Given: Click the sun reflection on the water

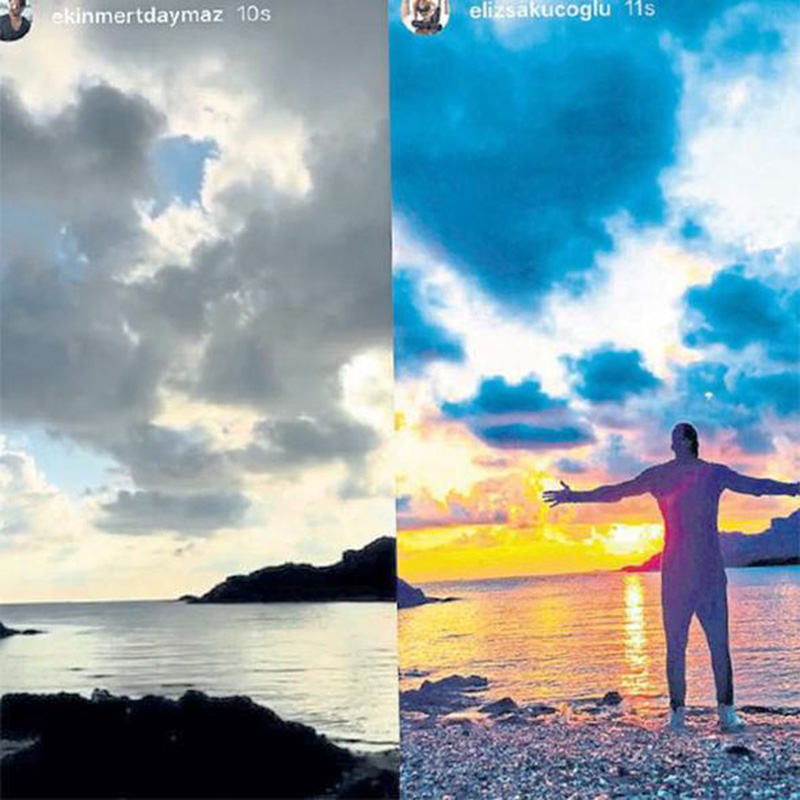Looking at the screenshot, I should [x=635, y=633].
